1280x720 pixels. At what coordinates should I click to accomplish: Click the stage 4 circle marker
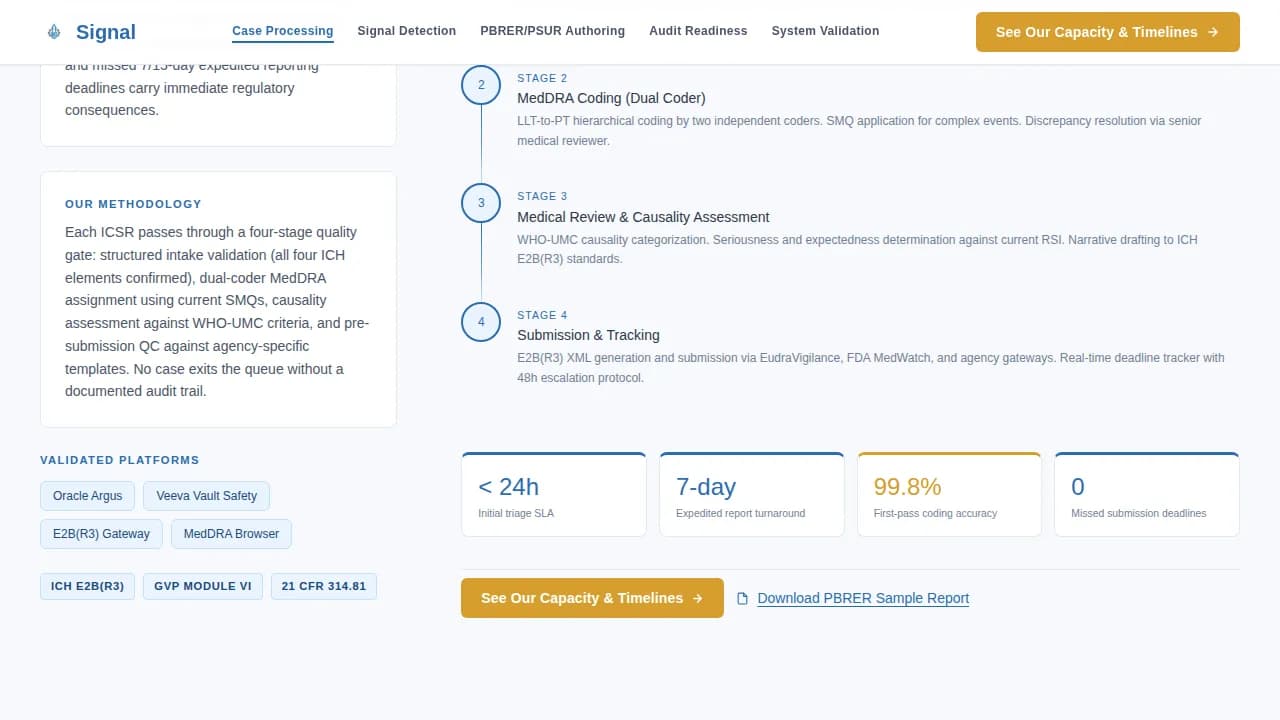coord(481,322)
